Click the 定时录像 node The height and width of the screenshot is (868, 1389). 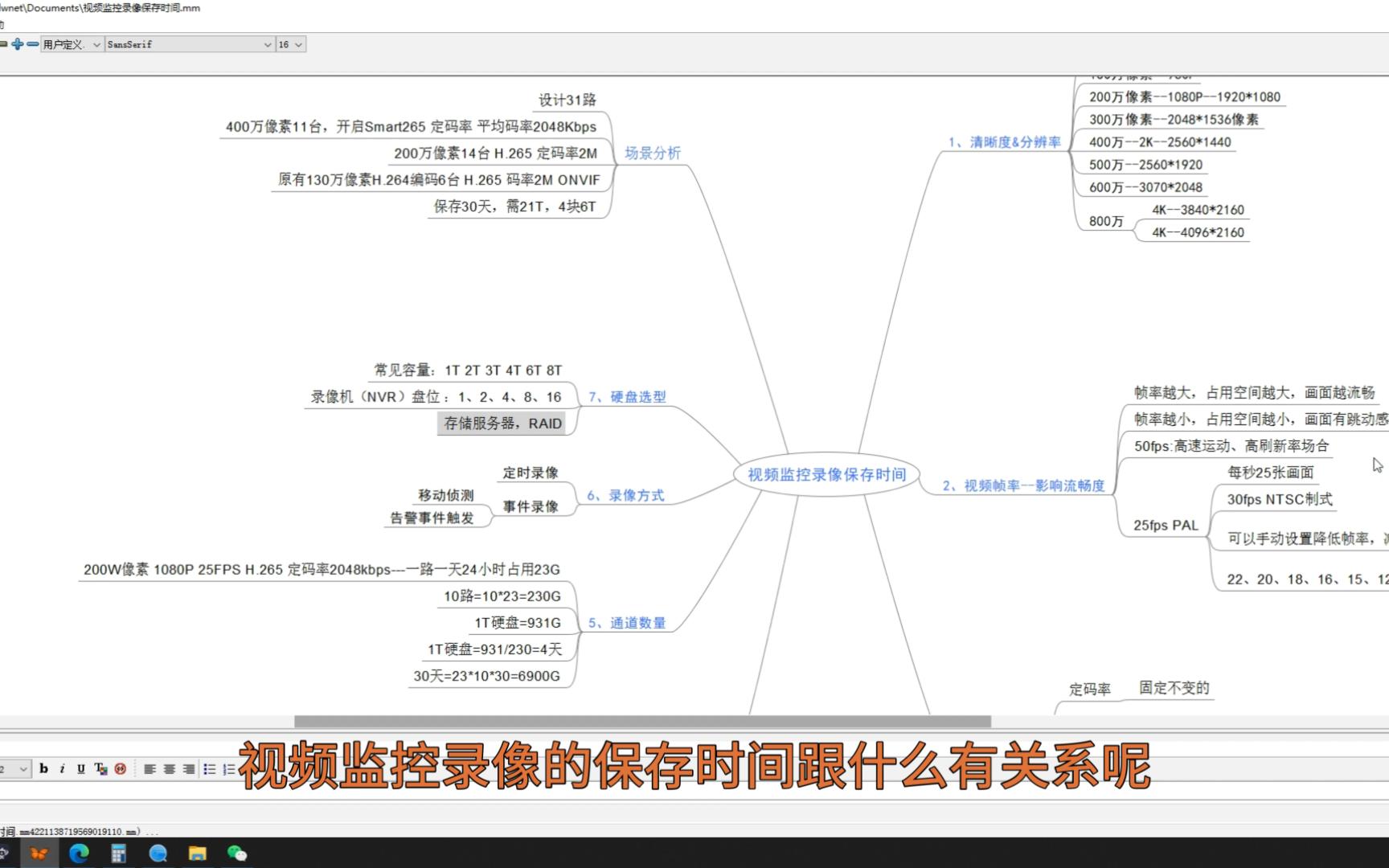pos(531,473)
